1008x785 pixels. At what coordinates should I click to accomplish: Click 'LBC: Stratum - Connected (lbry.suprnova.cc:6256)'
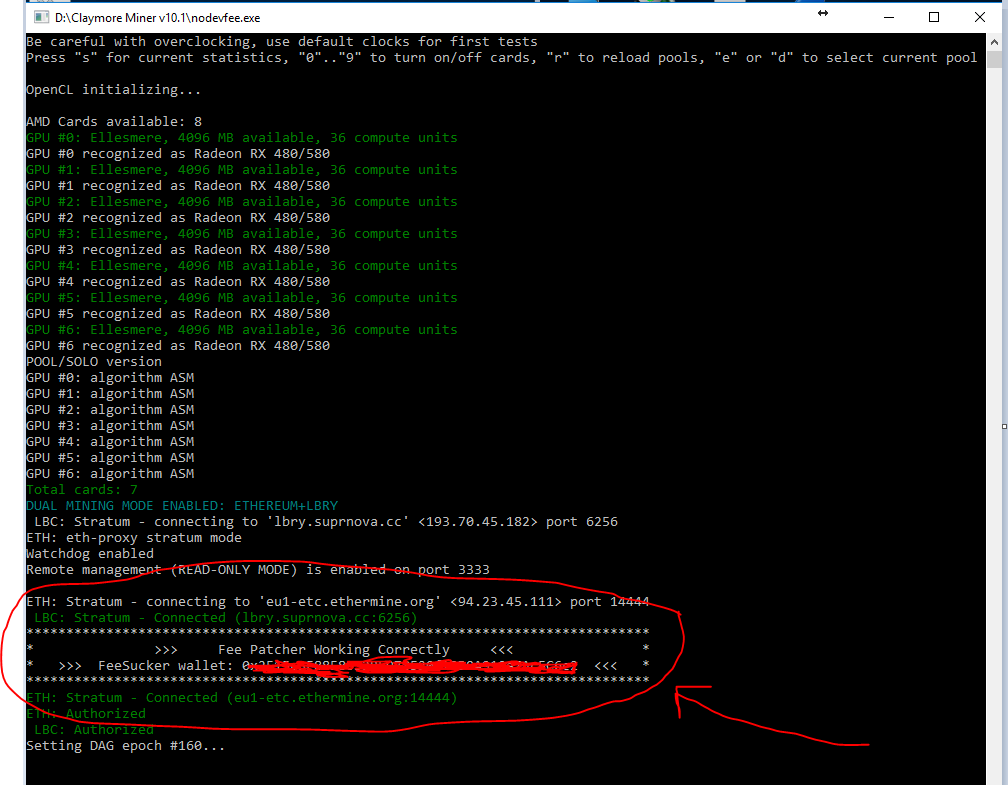226,618
